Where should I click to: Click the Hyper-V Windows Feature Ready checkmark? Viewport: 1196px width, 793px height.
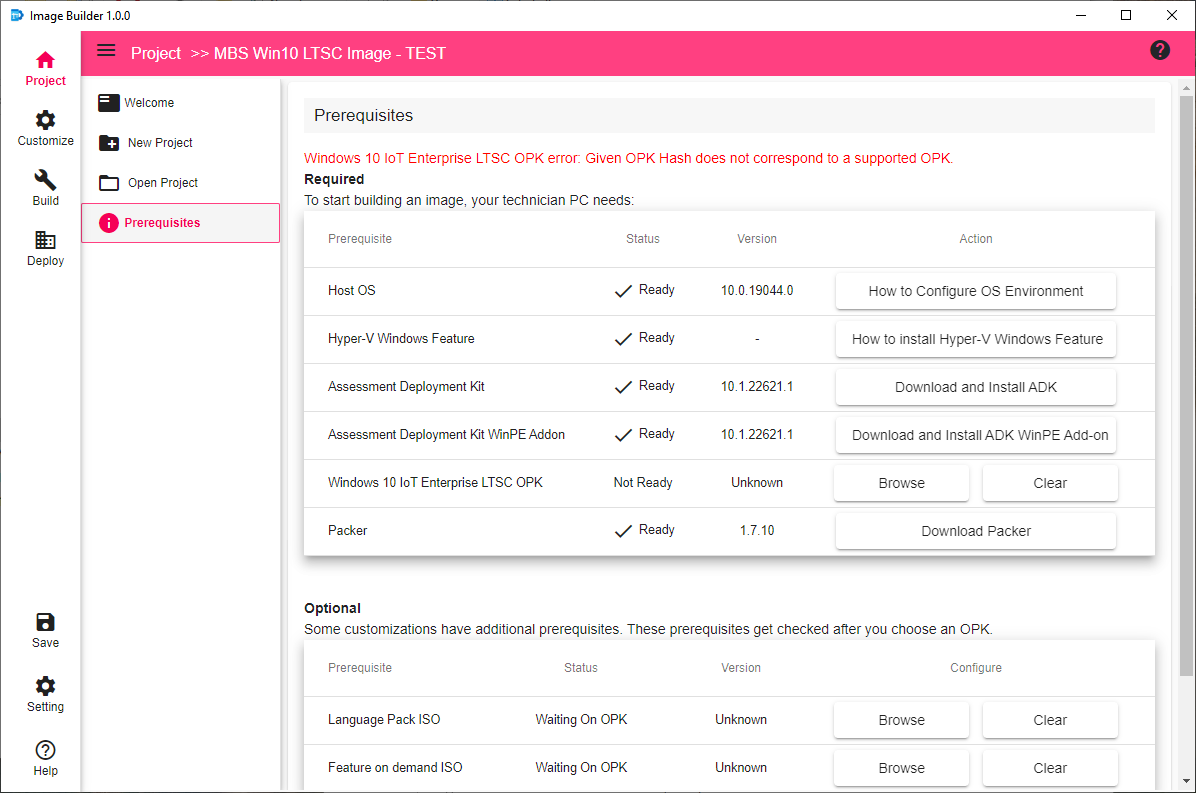[x=623, y=339]
